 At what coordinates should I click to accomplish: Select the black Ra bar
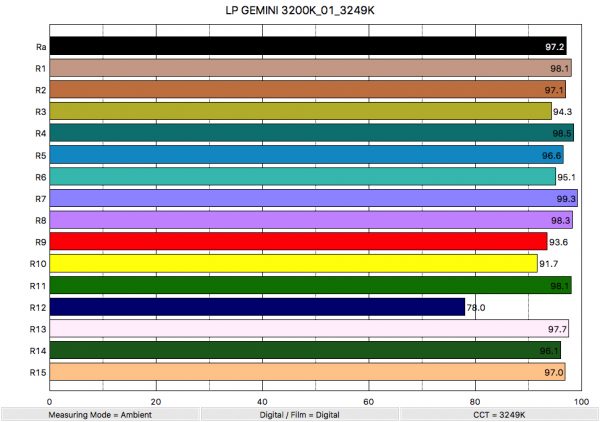[x=300, y=46]
